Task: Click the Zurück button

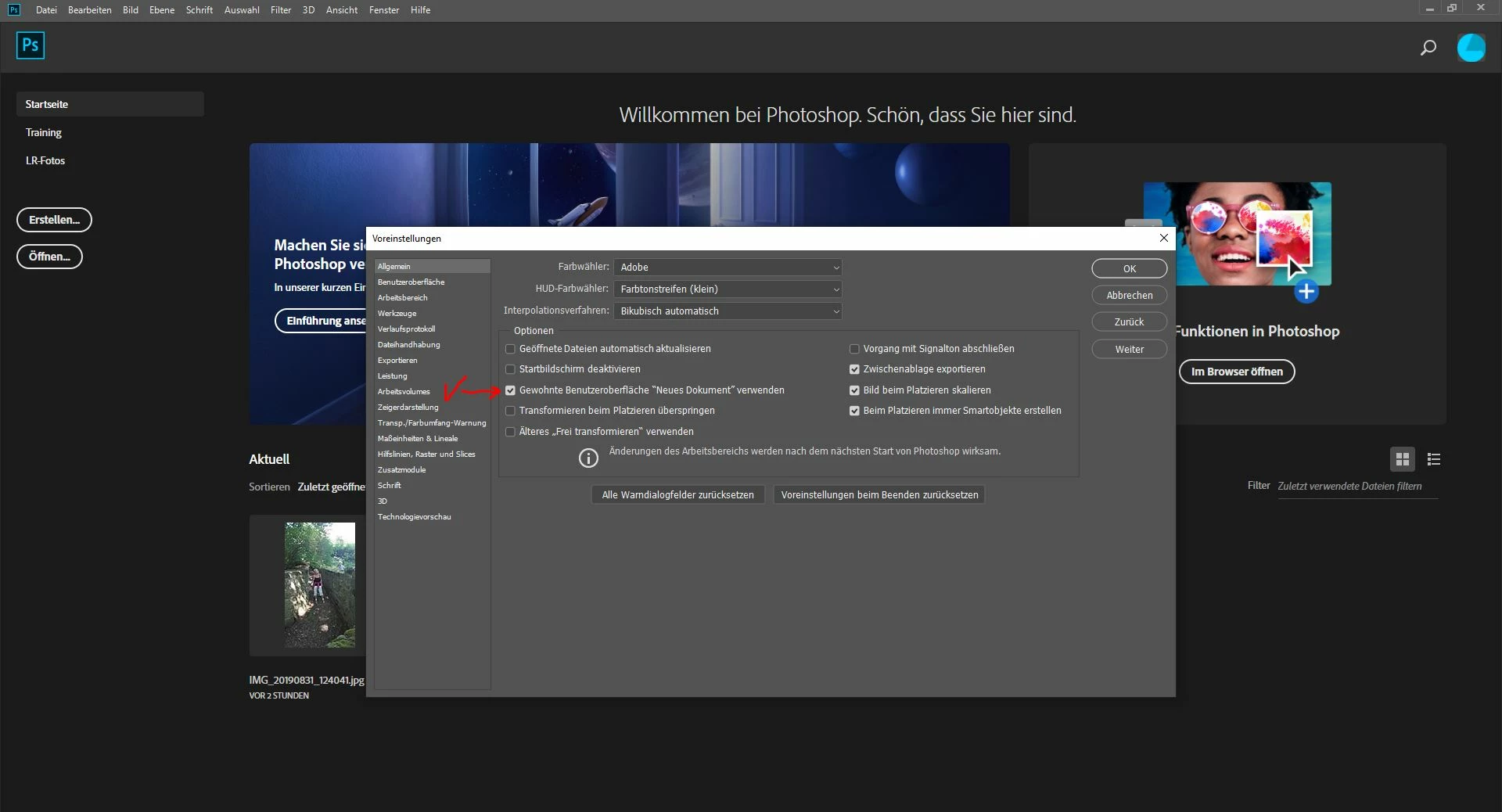Action: (x=1130, y=322)
